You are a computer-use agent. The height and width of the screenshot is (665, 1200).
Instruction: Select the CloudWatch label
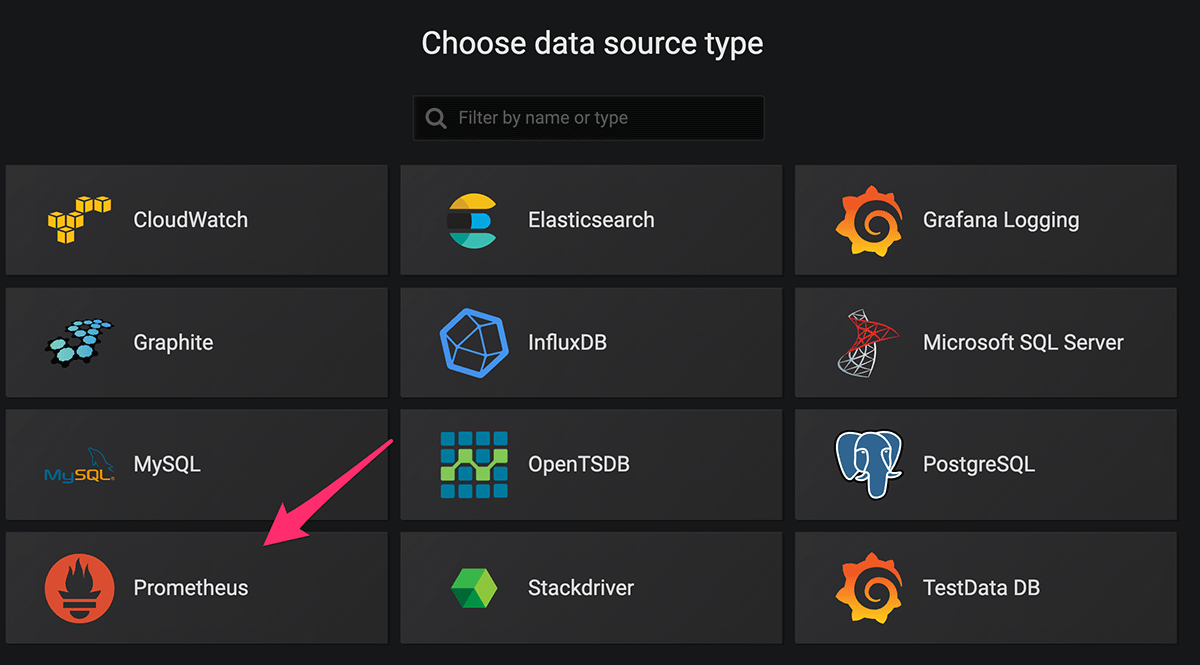[x=191, y=220]
